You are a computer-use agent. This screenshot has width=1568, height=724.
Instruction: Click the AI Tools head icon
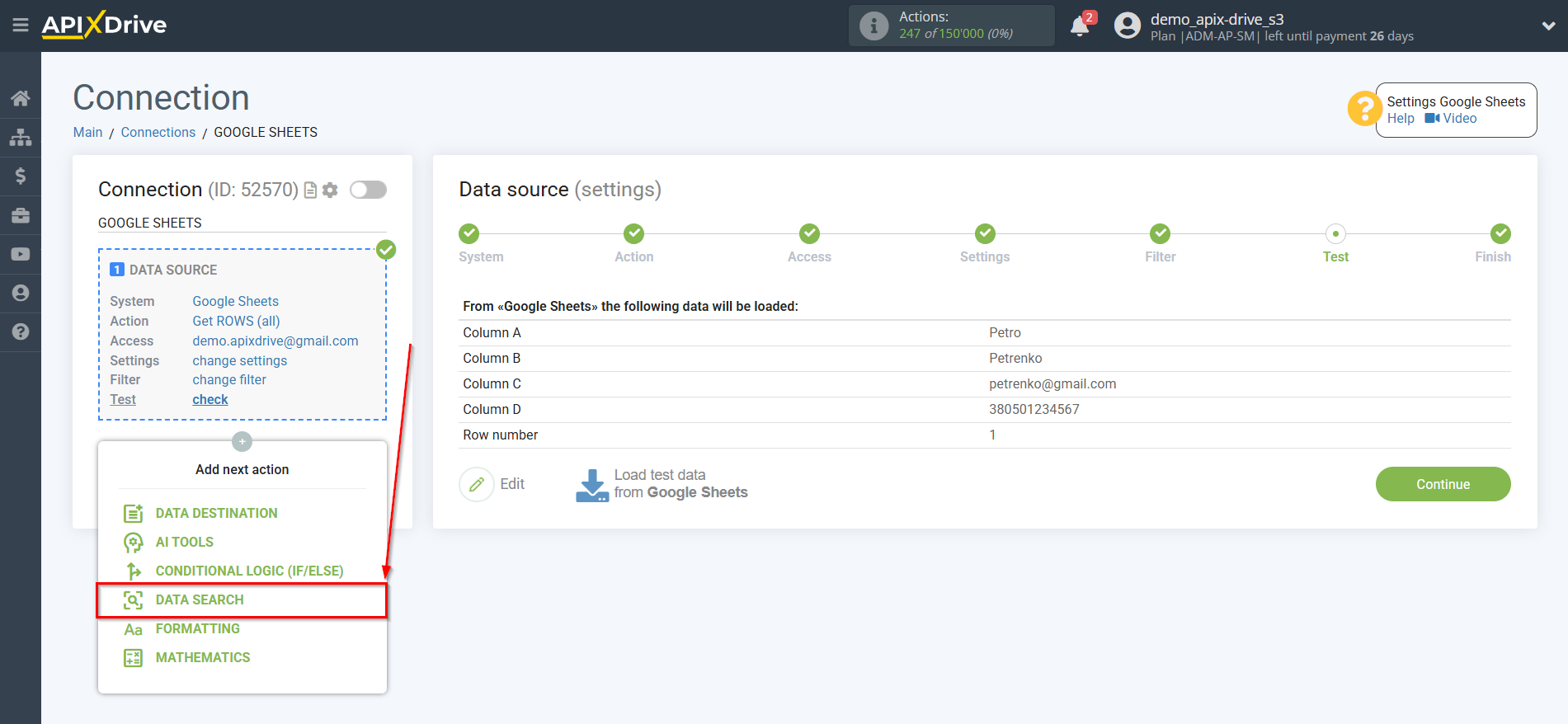coord(133,542)
